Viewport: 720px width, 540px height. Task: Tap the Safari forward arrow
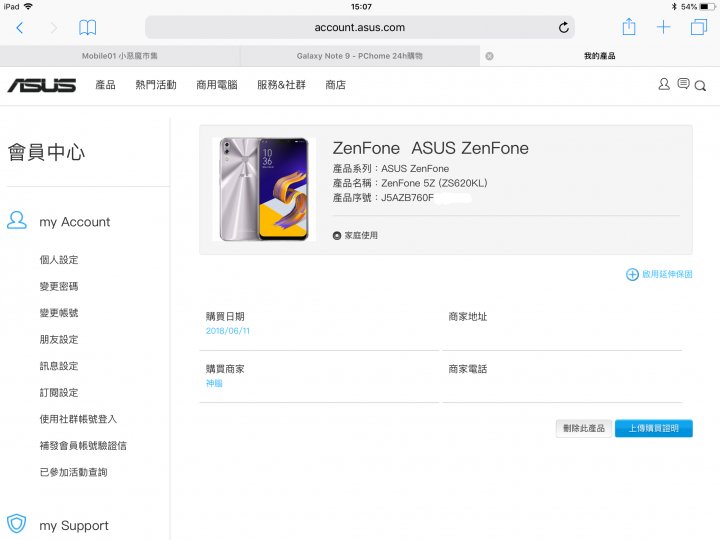point(54,28)
